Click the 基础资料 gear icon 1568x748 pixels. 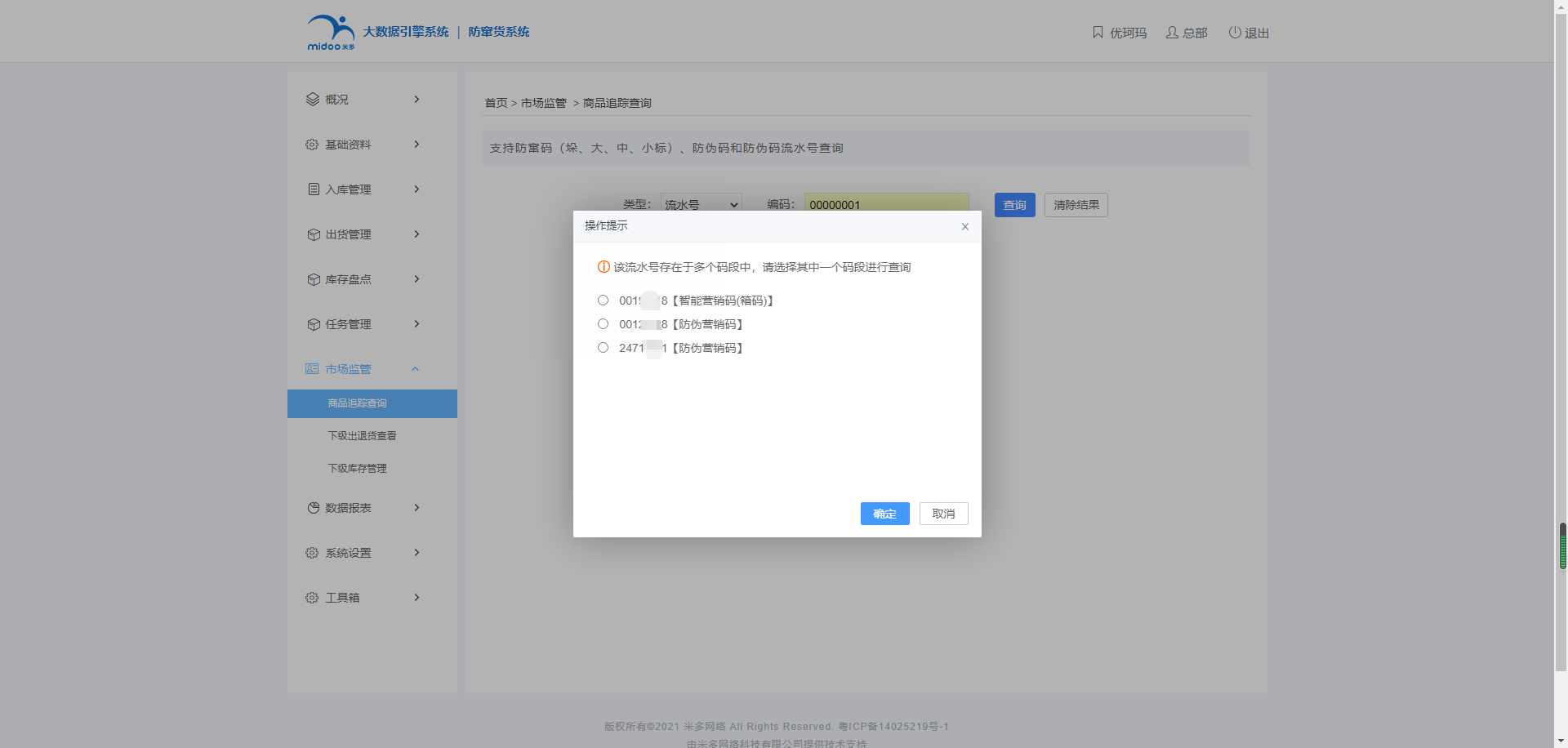[312, 145]
